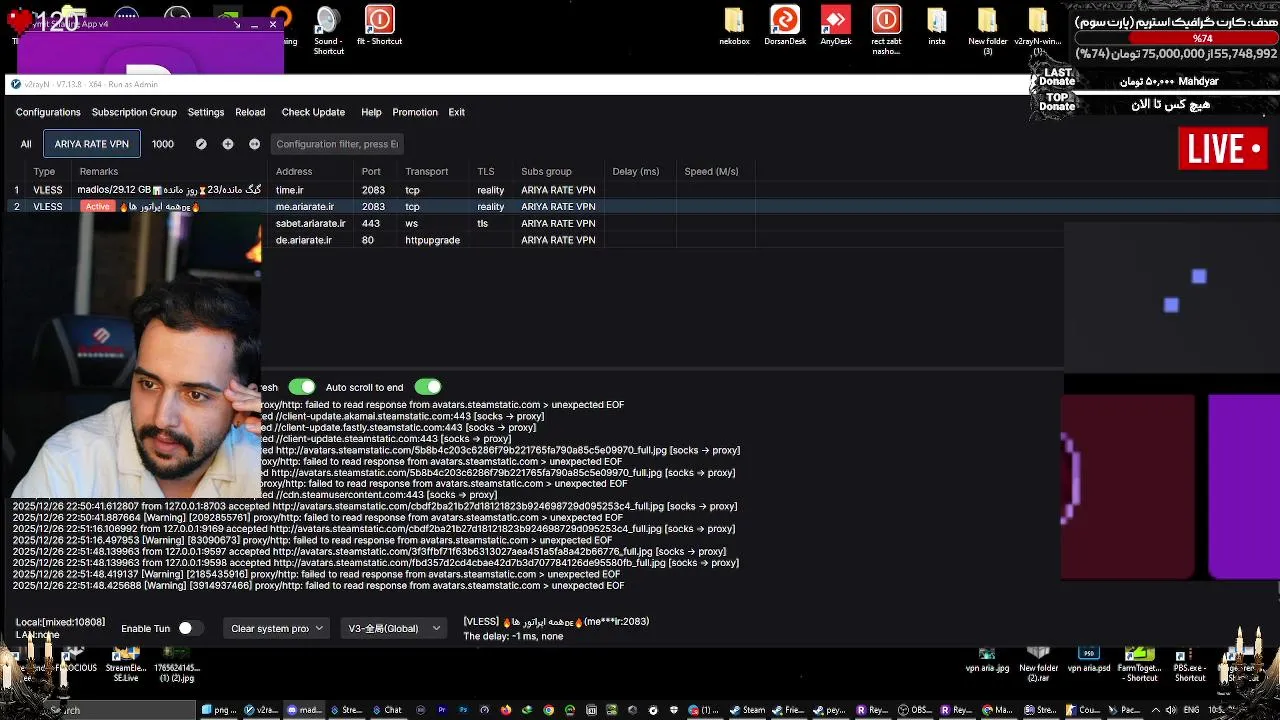Switch to the All subscription tab
Image resolution: width=1280 pixels, height=720 pixels.
coord(26,144)
